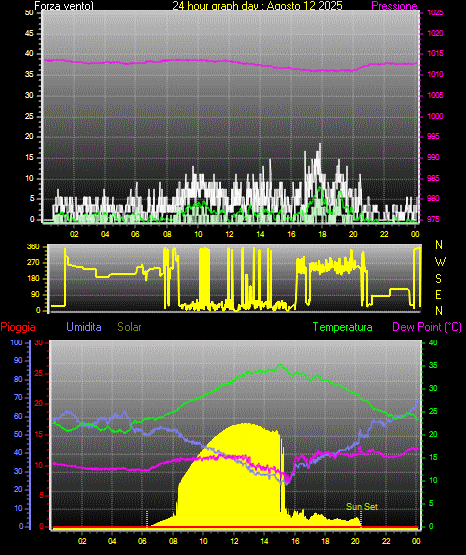
Task: Click the Sun Set marker label
Action: [x=362, y=507]
